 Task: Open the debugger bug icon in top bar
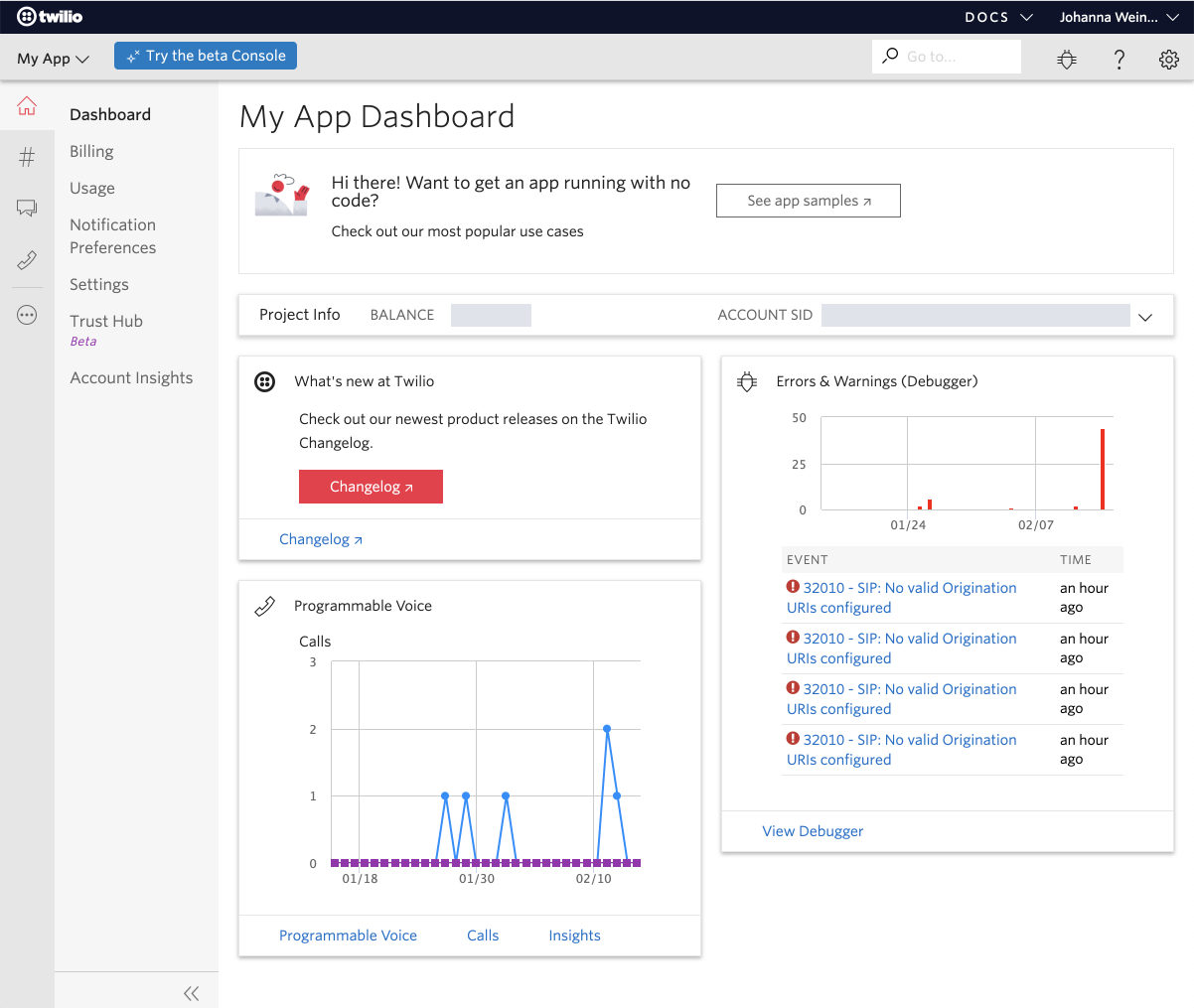(1067, 59)
